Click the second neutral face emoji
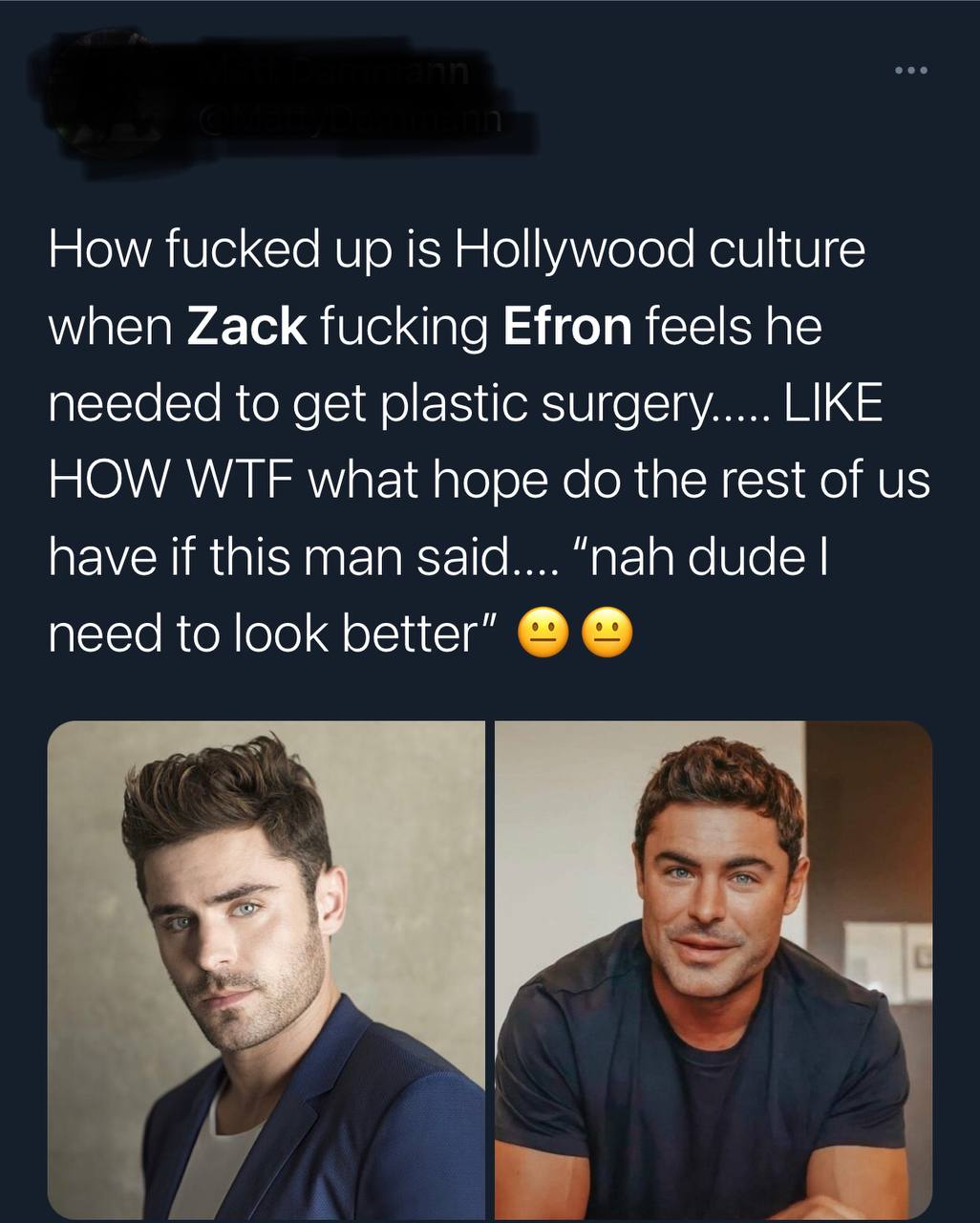 pyautogui.click(x=607, y=633)
